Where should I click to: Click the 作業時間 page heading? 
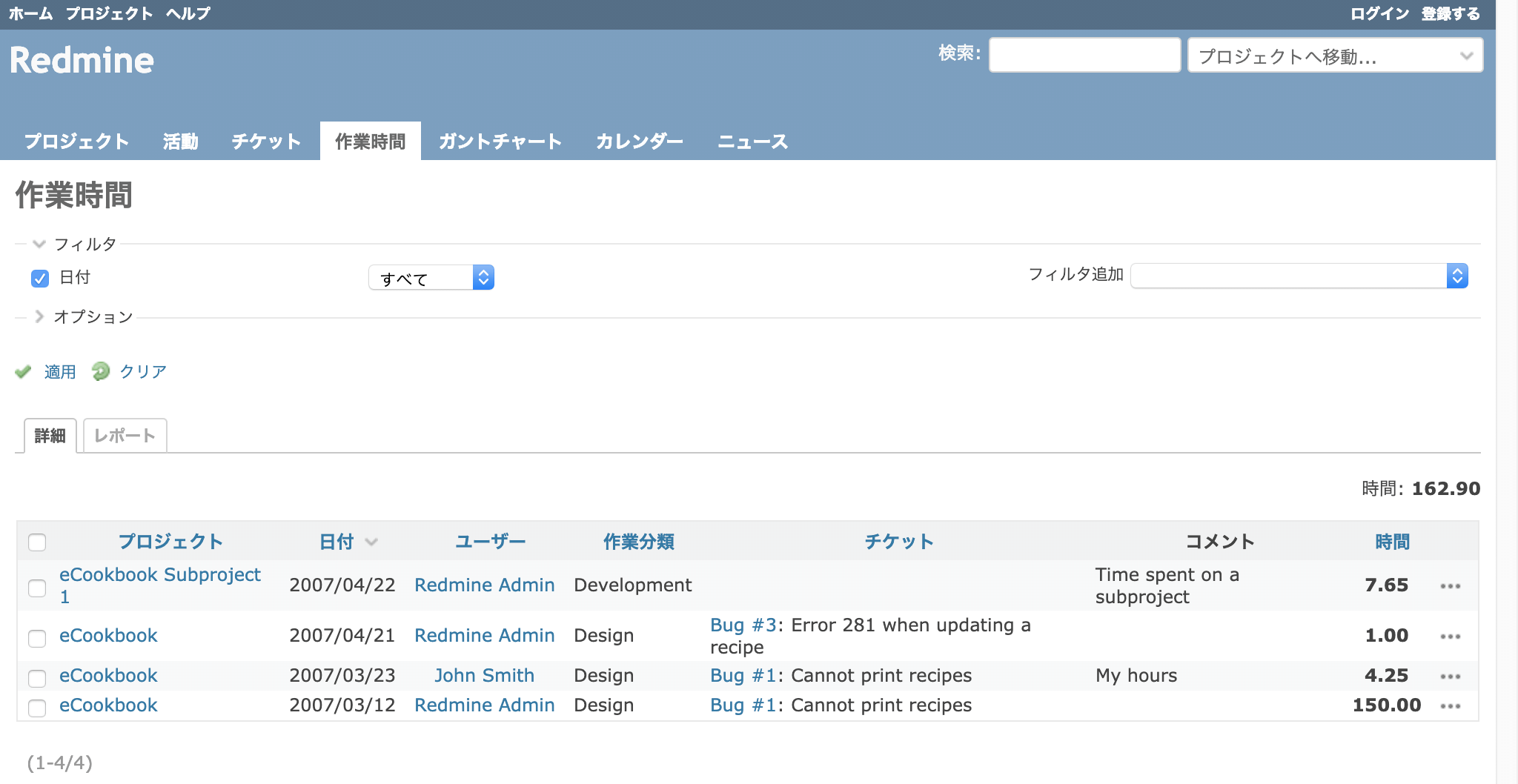(x=74, y=195)
